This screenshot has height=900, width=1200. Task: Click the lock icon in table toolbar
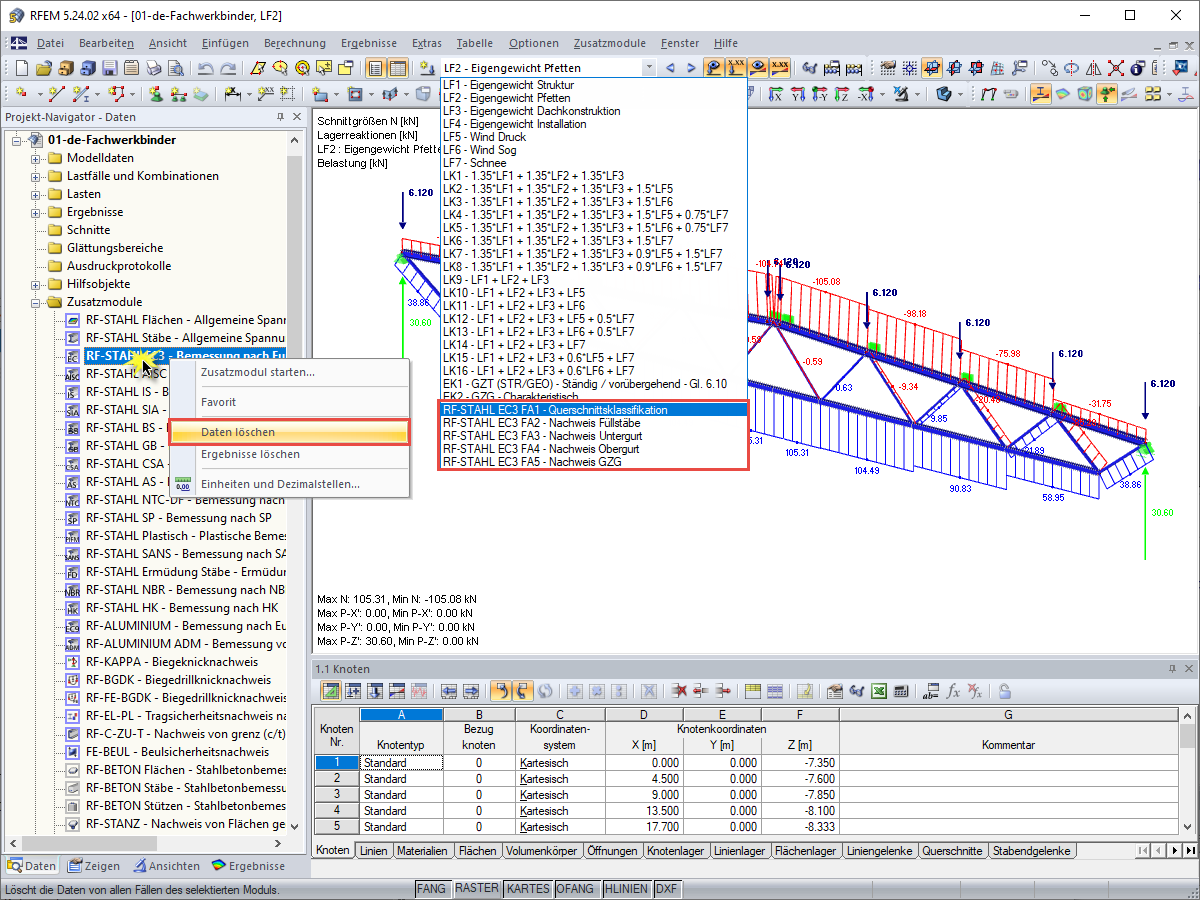[x=1004, y=691]
